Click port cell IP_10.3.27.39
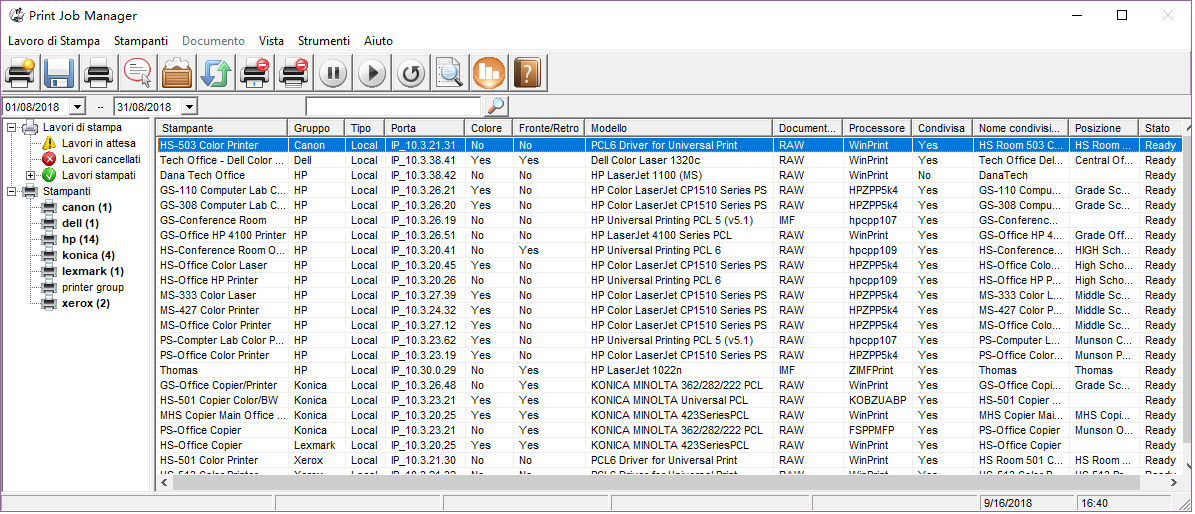 coord(424,295)
